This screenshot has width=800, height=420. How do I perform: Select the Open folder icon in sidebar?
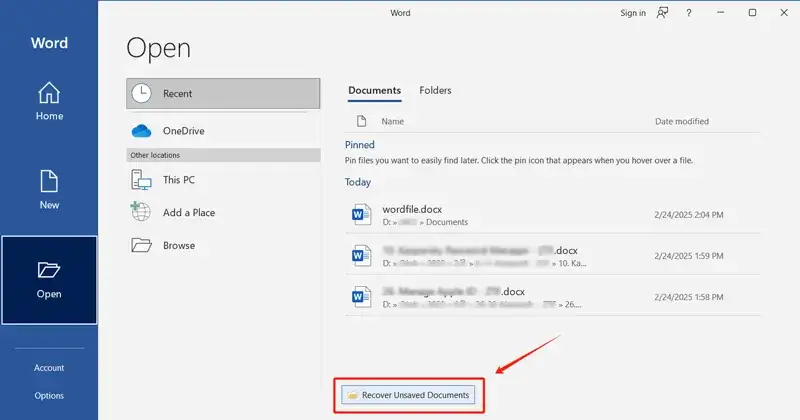point(49,269)
